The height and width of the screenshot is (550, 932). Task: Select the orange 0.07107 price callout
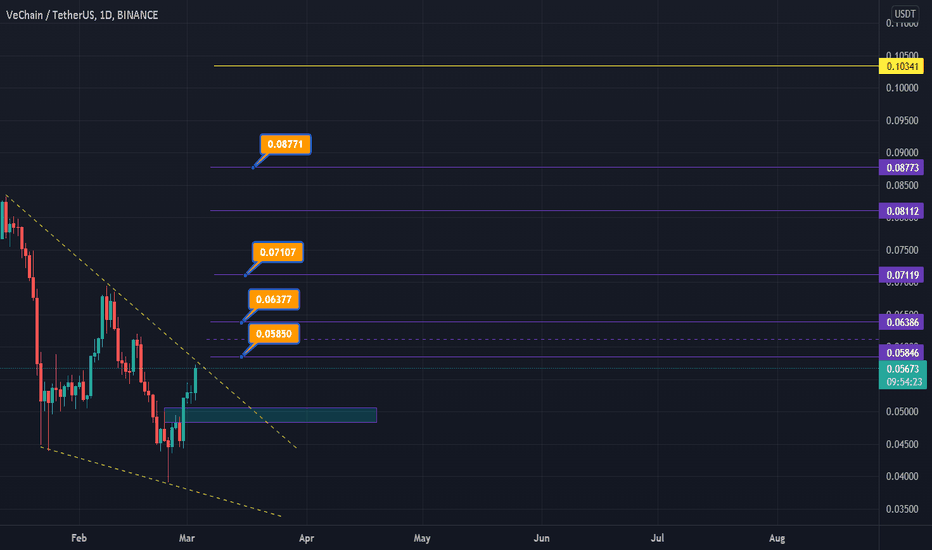(x=278, y=252)
